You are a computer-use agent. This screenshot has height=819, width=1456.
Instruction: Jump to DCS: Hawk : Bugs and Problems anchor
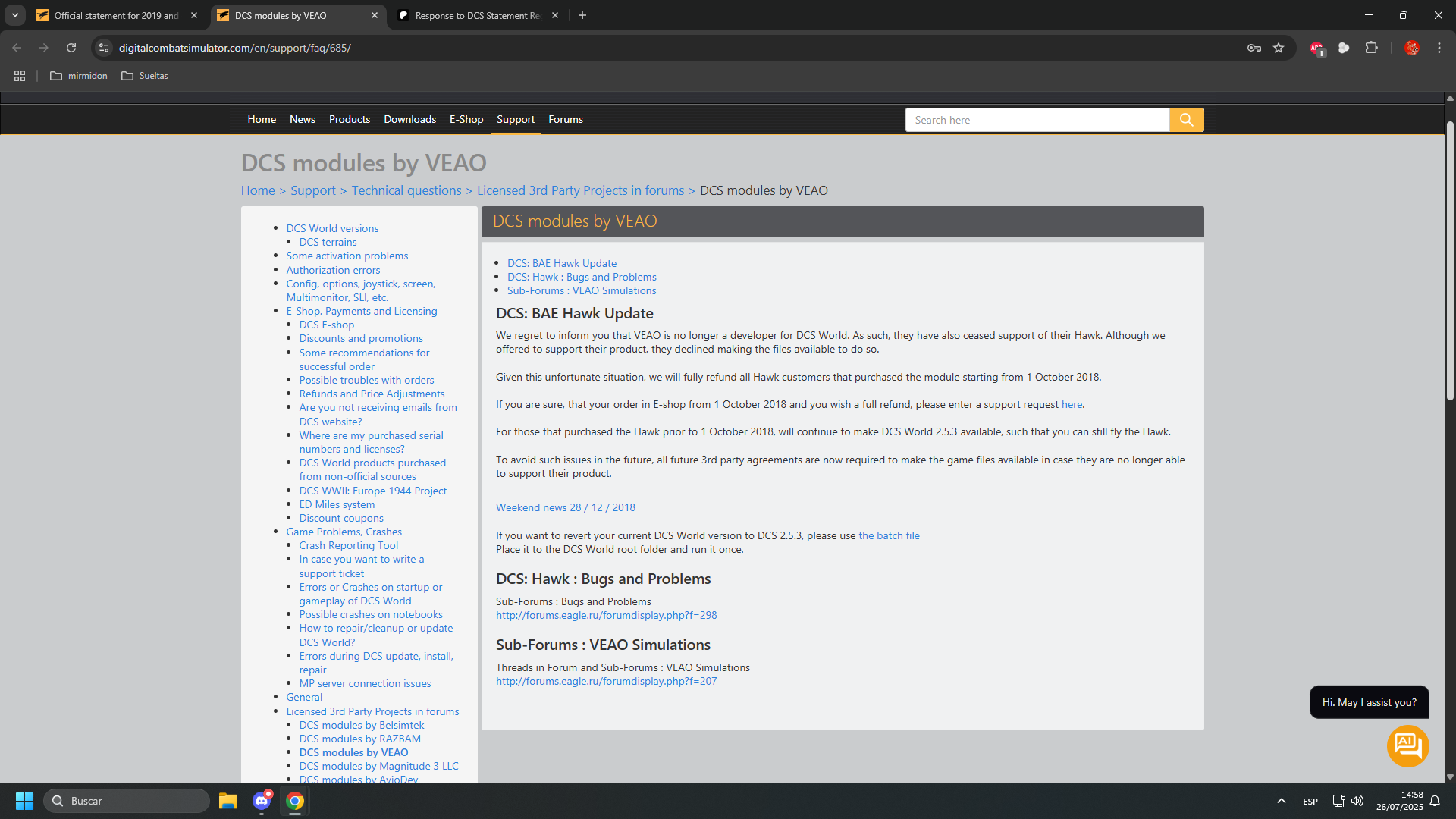pyautogui.click(x=582, y=277)
